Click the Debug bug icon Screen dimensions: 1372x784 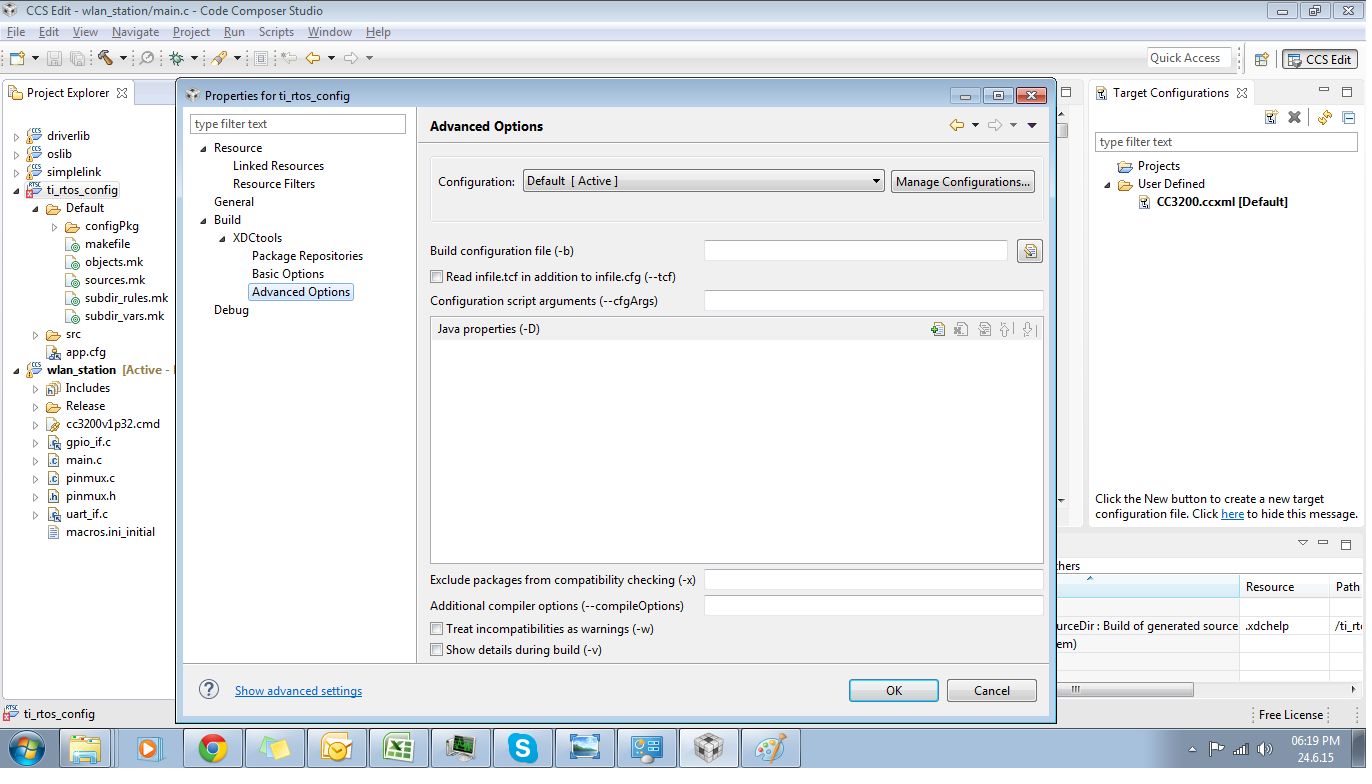(177, 59)
